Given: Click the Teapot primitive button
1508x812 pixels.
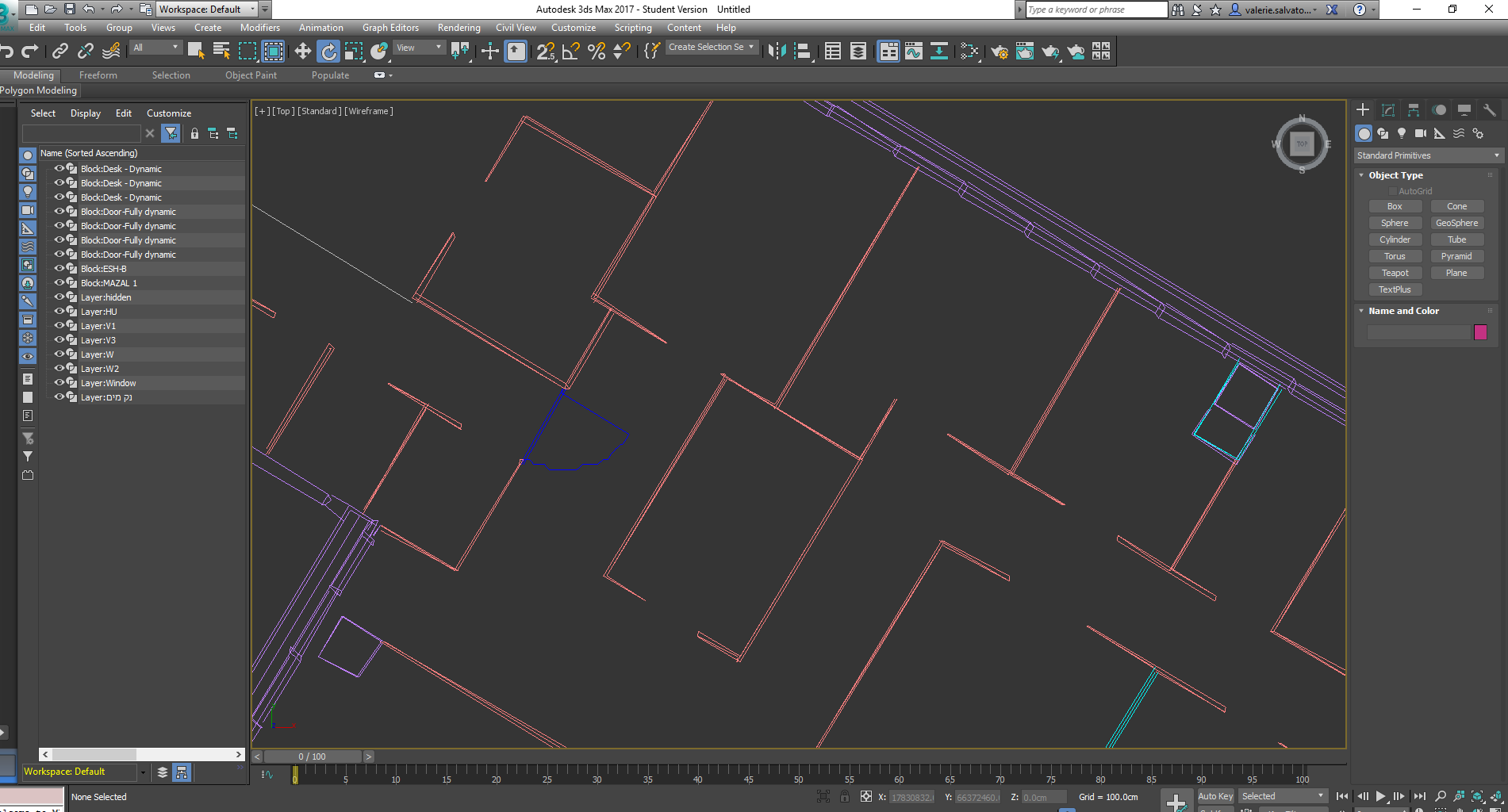Looking at the screenshot, I should 1395,272.
